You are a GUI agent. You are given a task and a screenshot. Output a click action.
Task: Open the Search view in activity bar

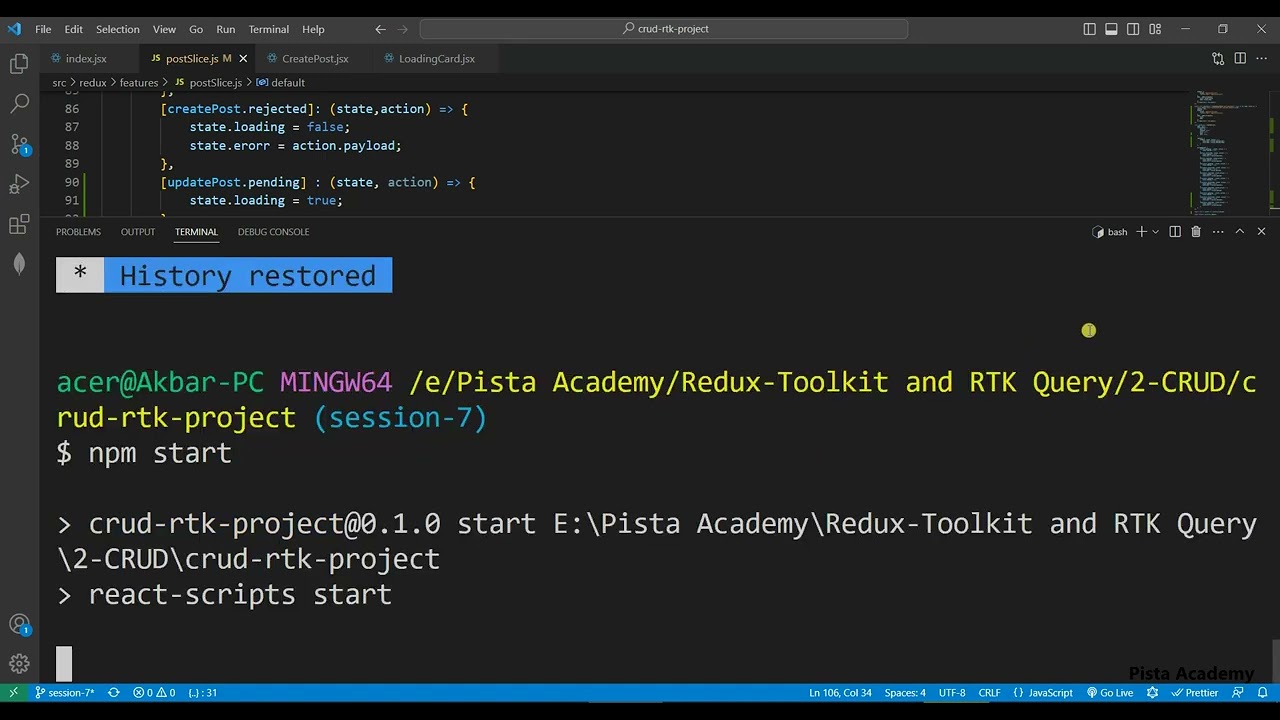click(x=19, y=103)
